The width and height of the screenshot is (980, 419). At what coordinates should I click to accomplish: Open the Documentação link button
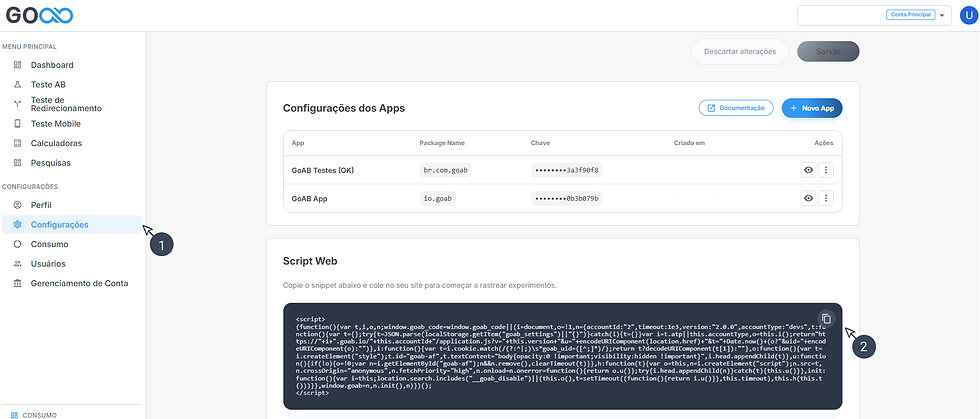(735, 108)
